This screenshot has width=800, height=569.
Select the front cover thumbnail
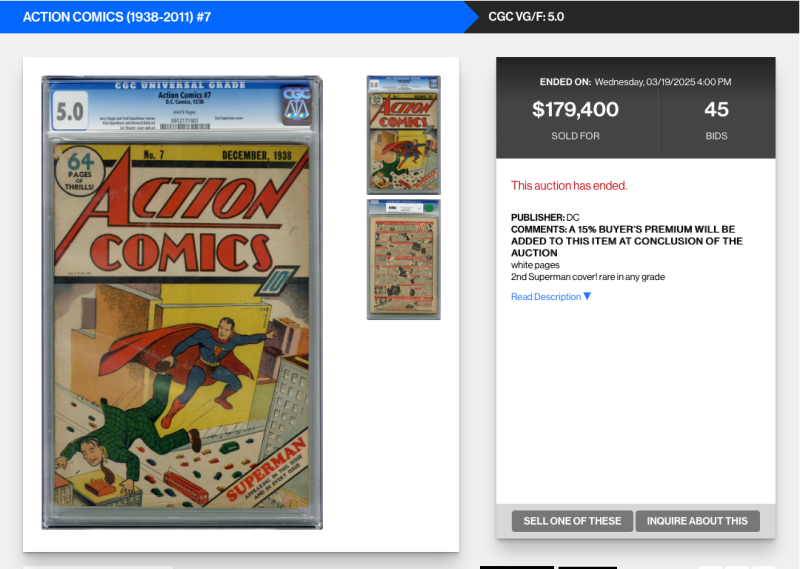point(404,135)
